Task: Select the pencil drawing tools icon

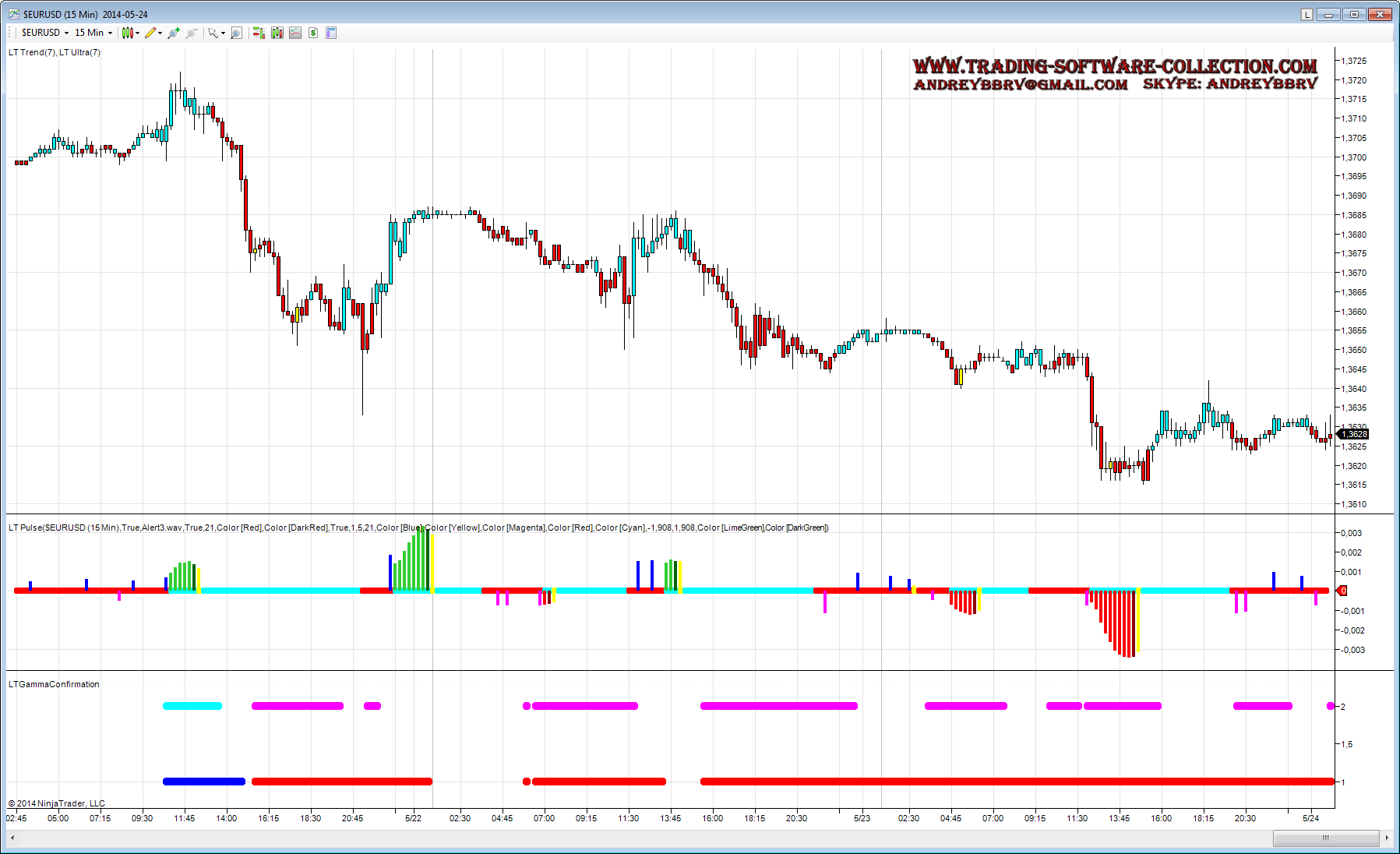Action: pos(150,33)
